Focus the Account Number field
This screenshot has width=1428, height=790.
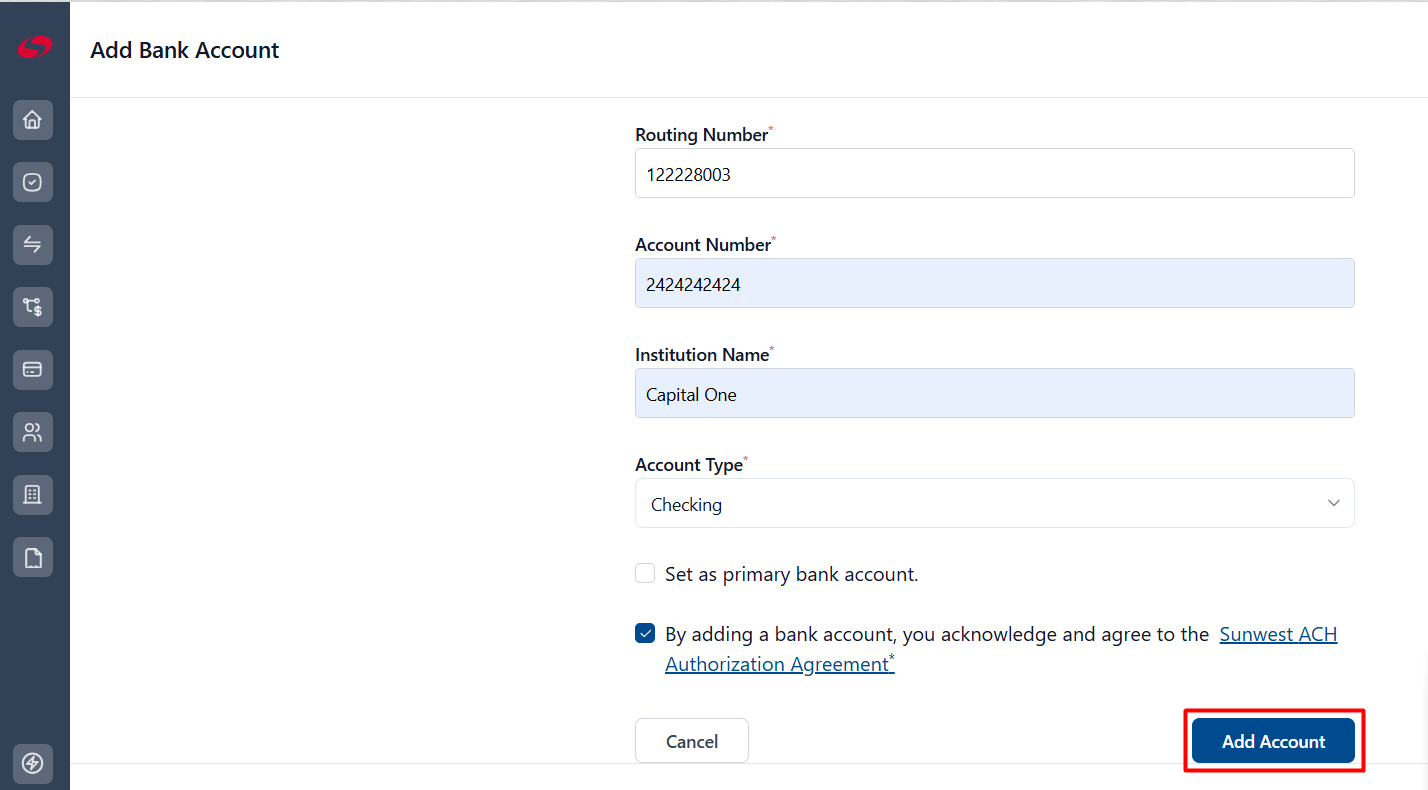(995, 284)
